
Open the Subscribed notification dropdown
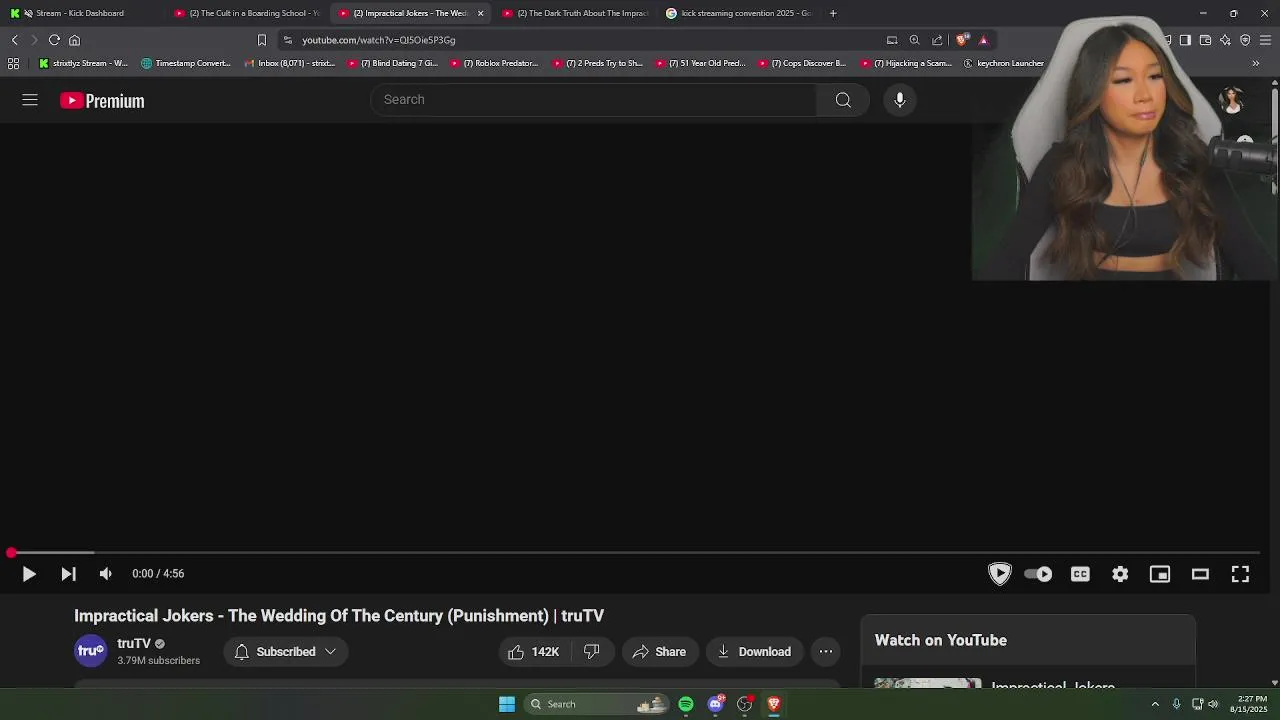point(286,652)
